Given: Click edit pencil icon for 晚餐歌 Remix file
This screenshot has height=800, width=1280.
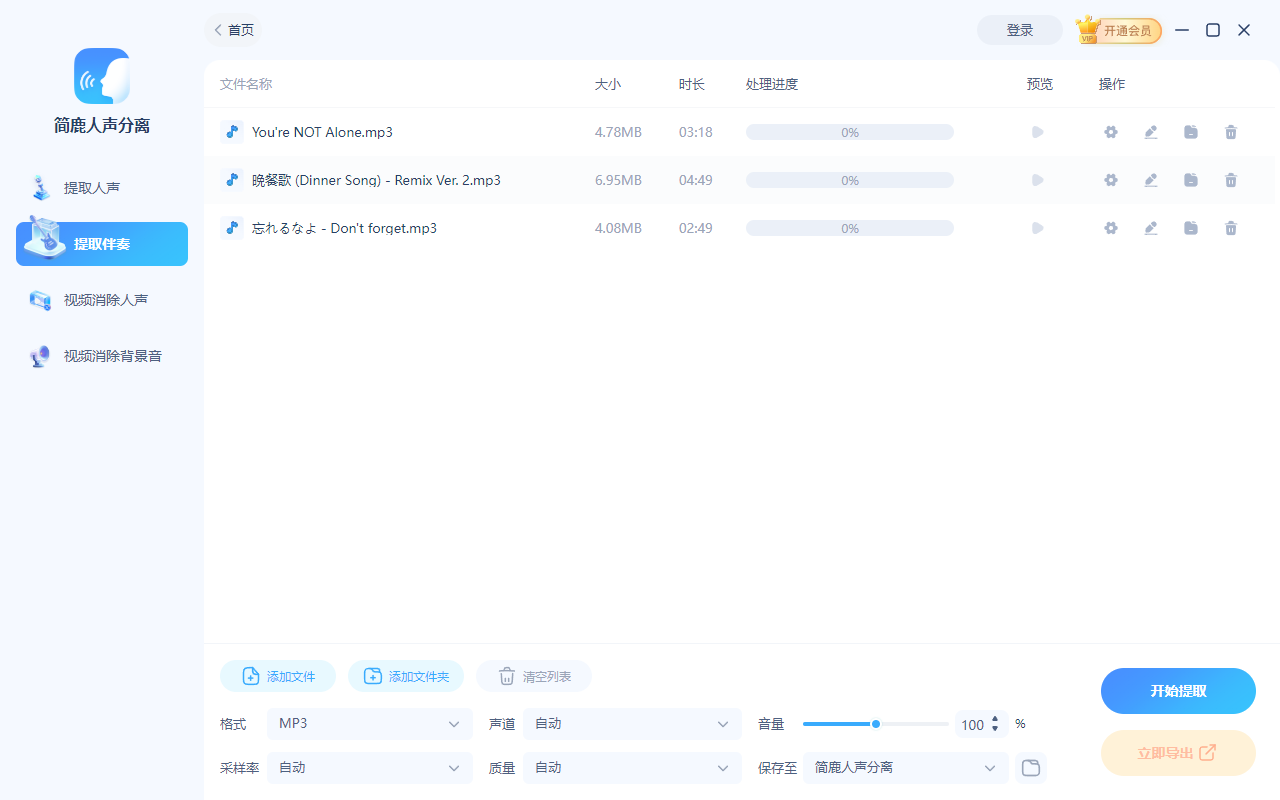Looking at the screenshot, I should tap(1151, 180).
